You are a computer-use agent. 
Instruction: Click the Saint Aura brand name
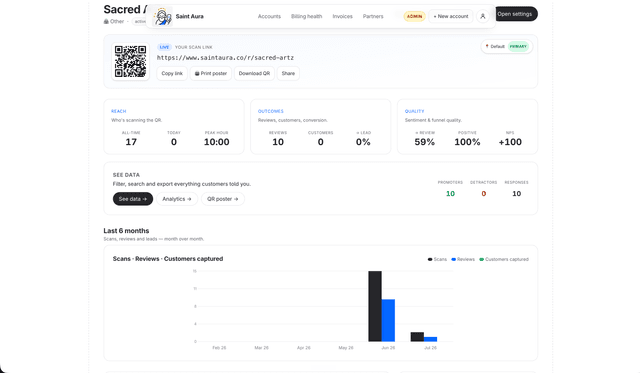point(189,16)
